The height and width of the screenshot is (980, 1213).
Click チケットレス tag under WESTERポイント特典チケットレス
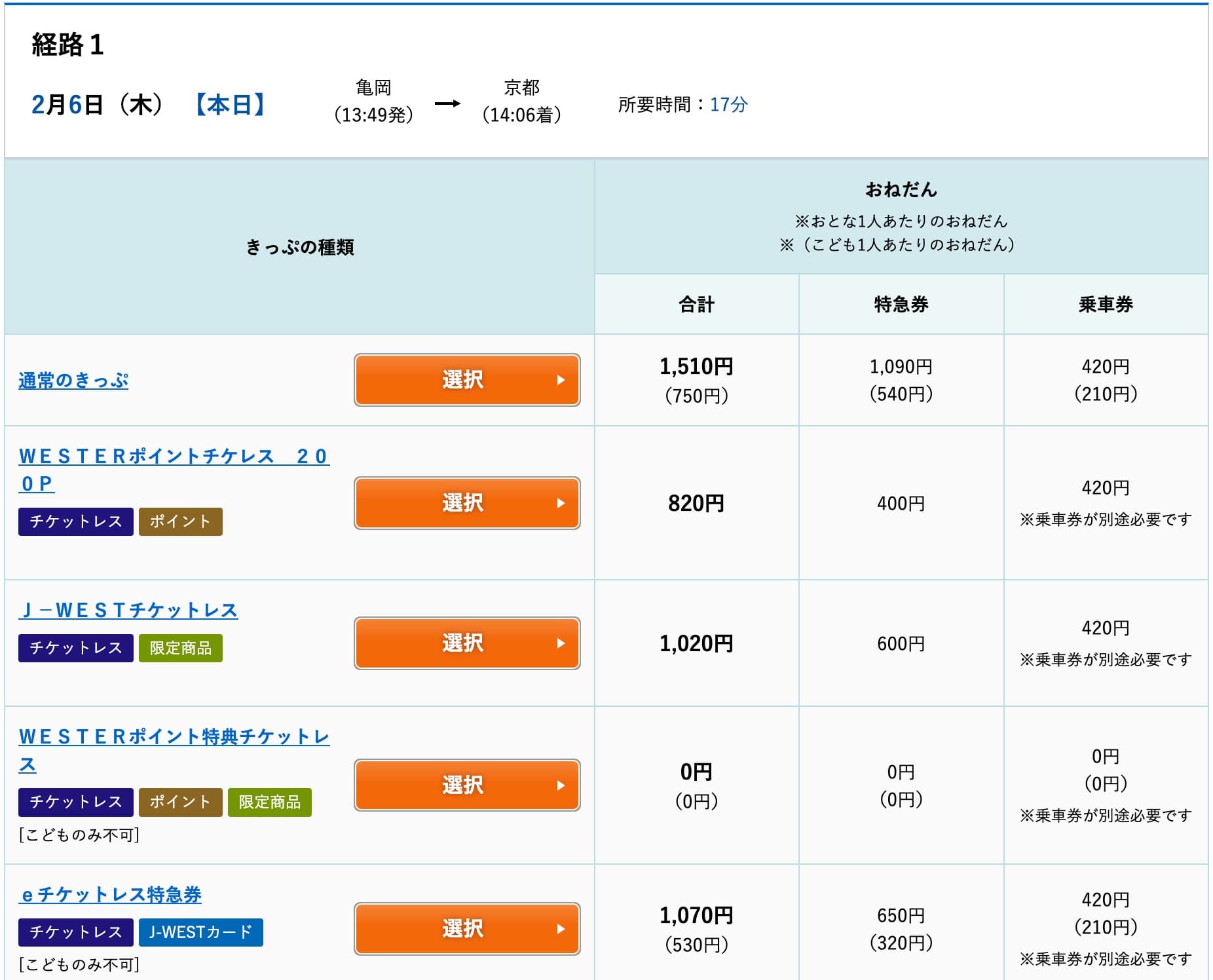(76, 802)
